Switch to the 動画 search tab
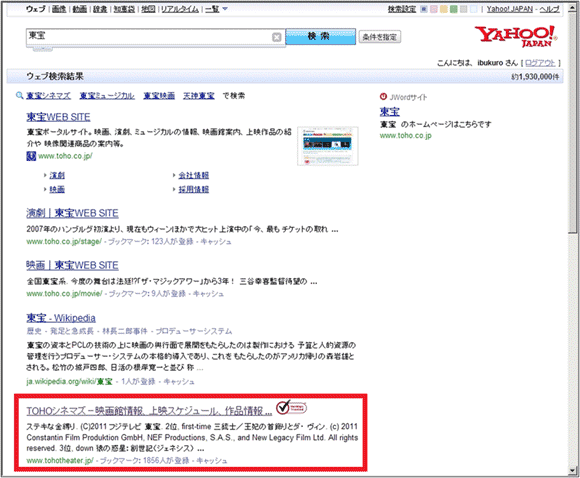The image size is (580, 478). (80, 9)
